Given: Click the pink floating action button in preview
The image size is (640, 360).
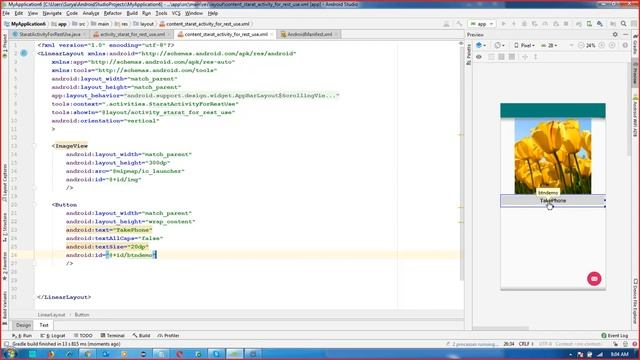Looking at the screenshot, I should point(594,278).
